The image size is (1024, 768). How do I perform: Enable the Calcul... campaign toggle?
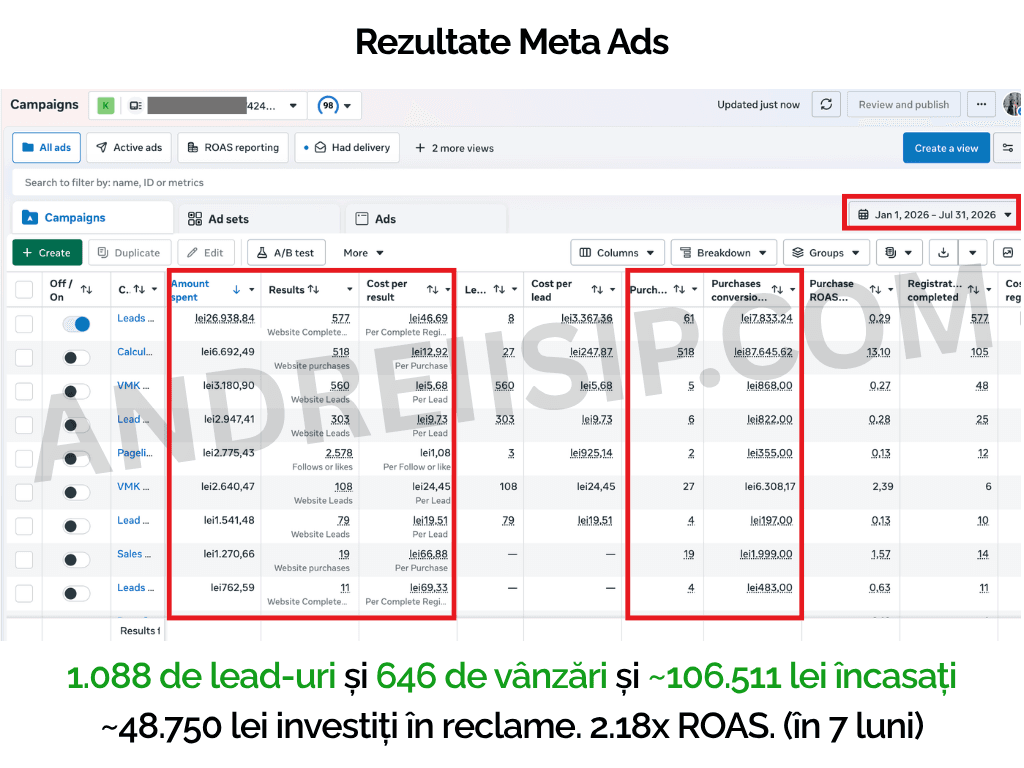(76, 358)
